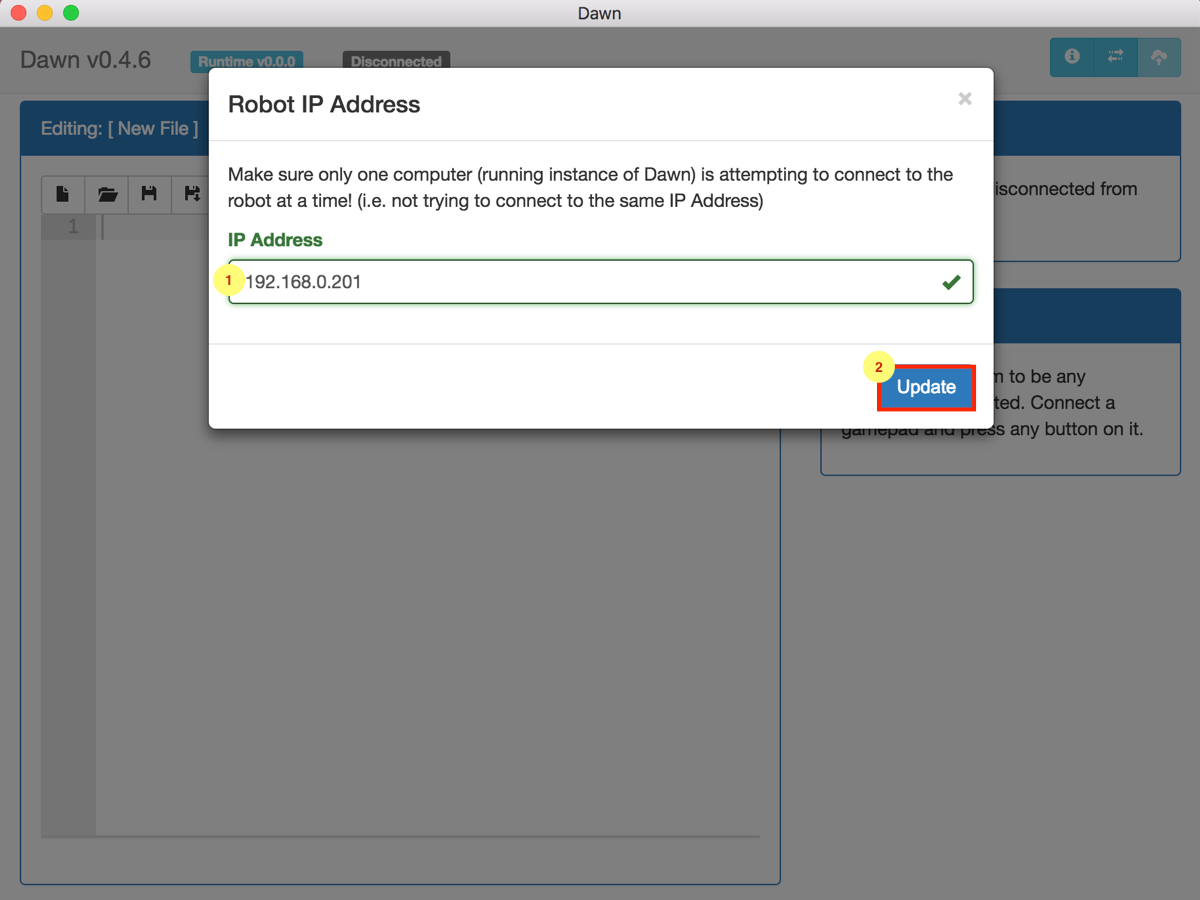Click the save file floppy icon
Image resolution: width=1200 pixels, height=900 pixels.
[150, 194]
